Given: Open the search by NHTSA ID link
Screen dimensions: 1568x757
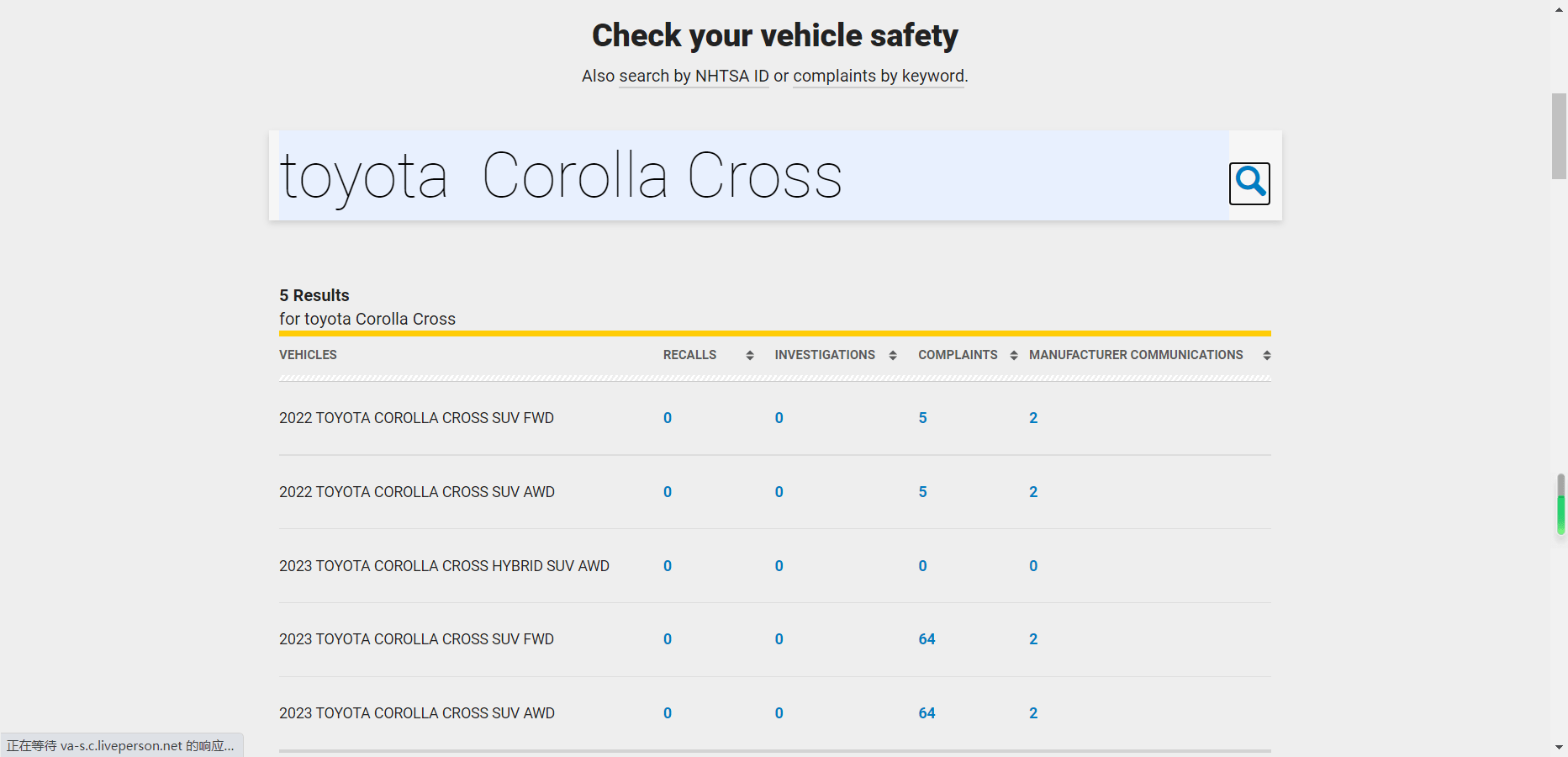Looking at the screenshot, I should (x=694, y=77).
